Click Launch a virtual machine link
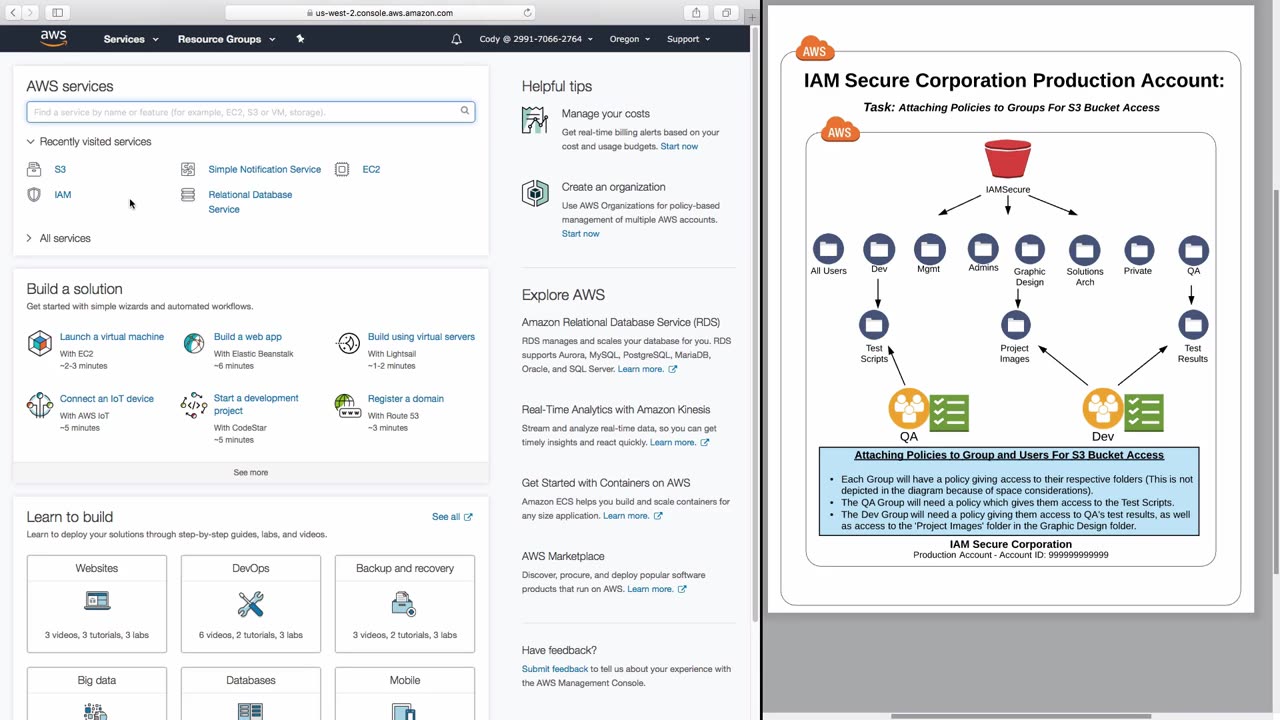The width and height of the screenshot is (1280, 720). [x=112, y=337]
